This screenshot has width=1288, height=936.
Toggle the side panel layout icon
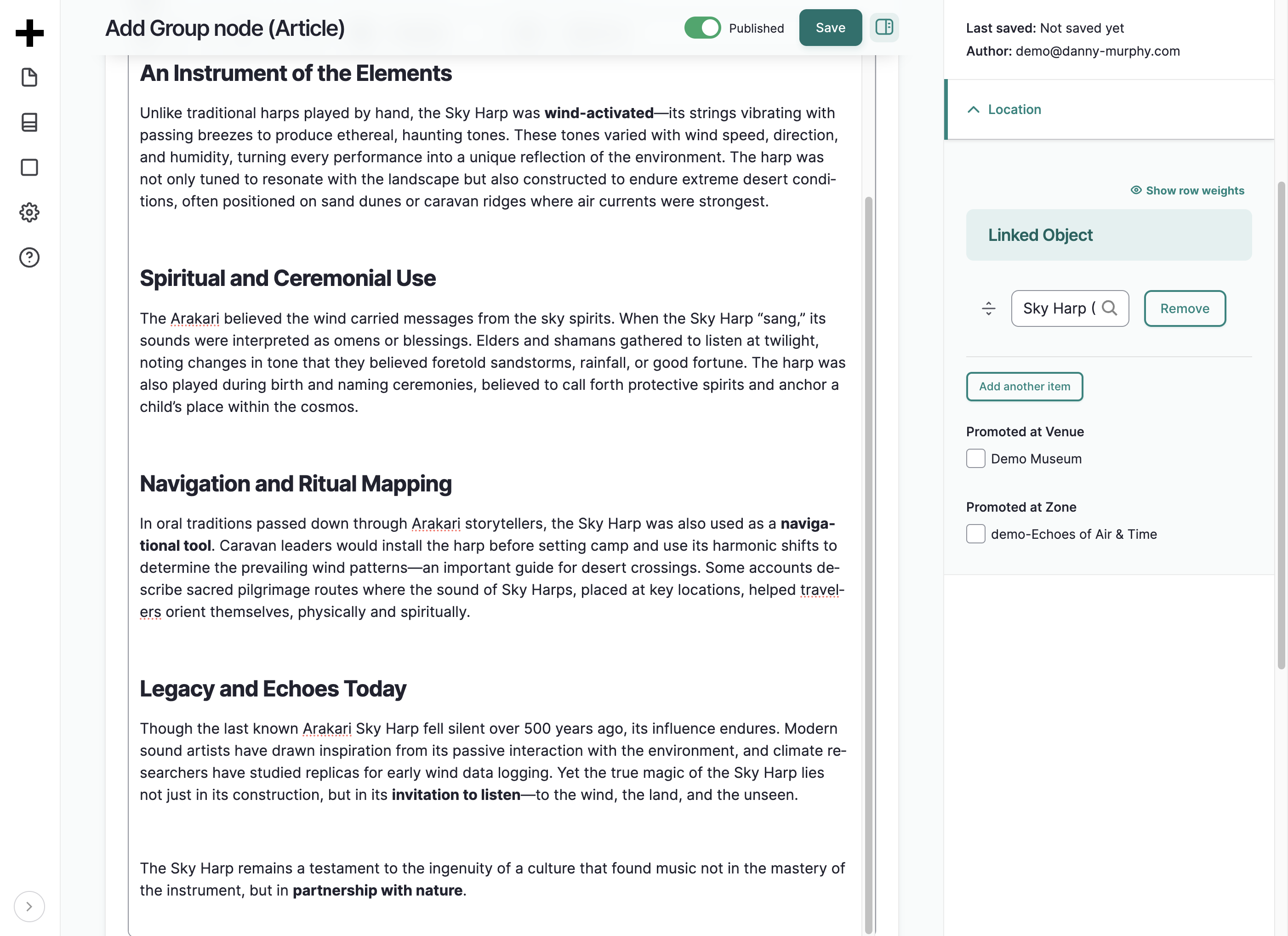(x=884, y=27)
